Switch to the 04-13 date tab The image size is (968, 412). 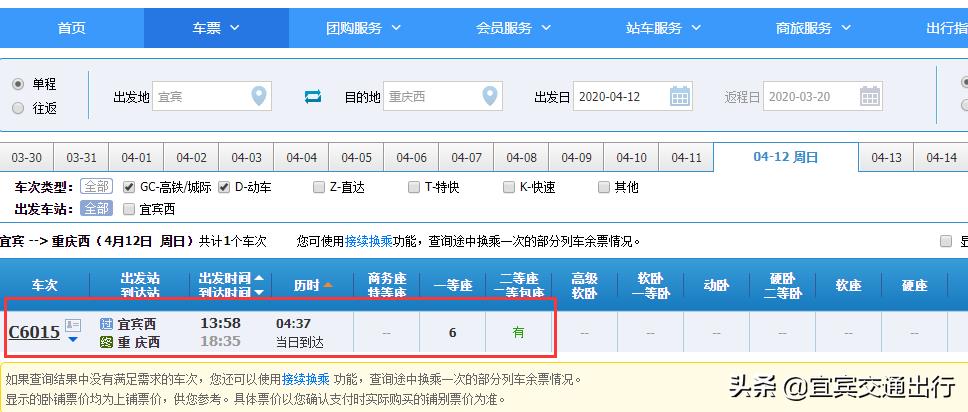886,158
